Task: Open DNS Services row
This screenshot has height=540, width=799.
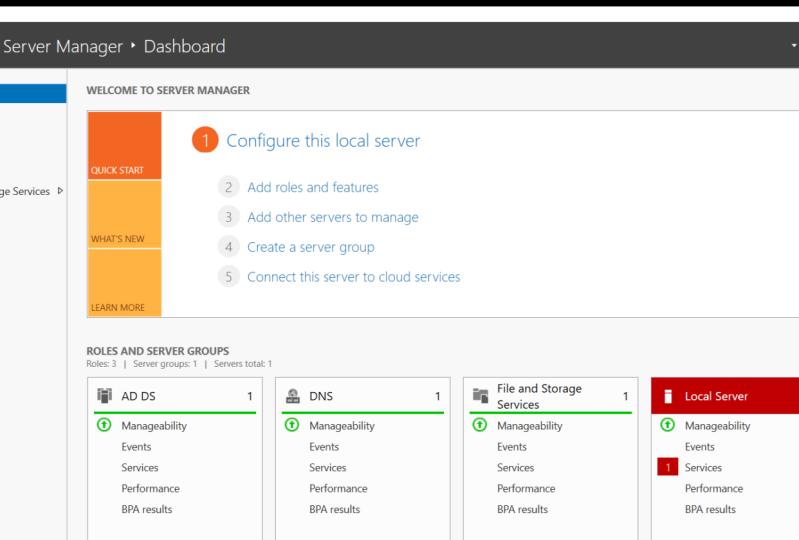Action: tap(328, 468)
